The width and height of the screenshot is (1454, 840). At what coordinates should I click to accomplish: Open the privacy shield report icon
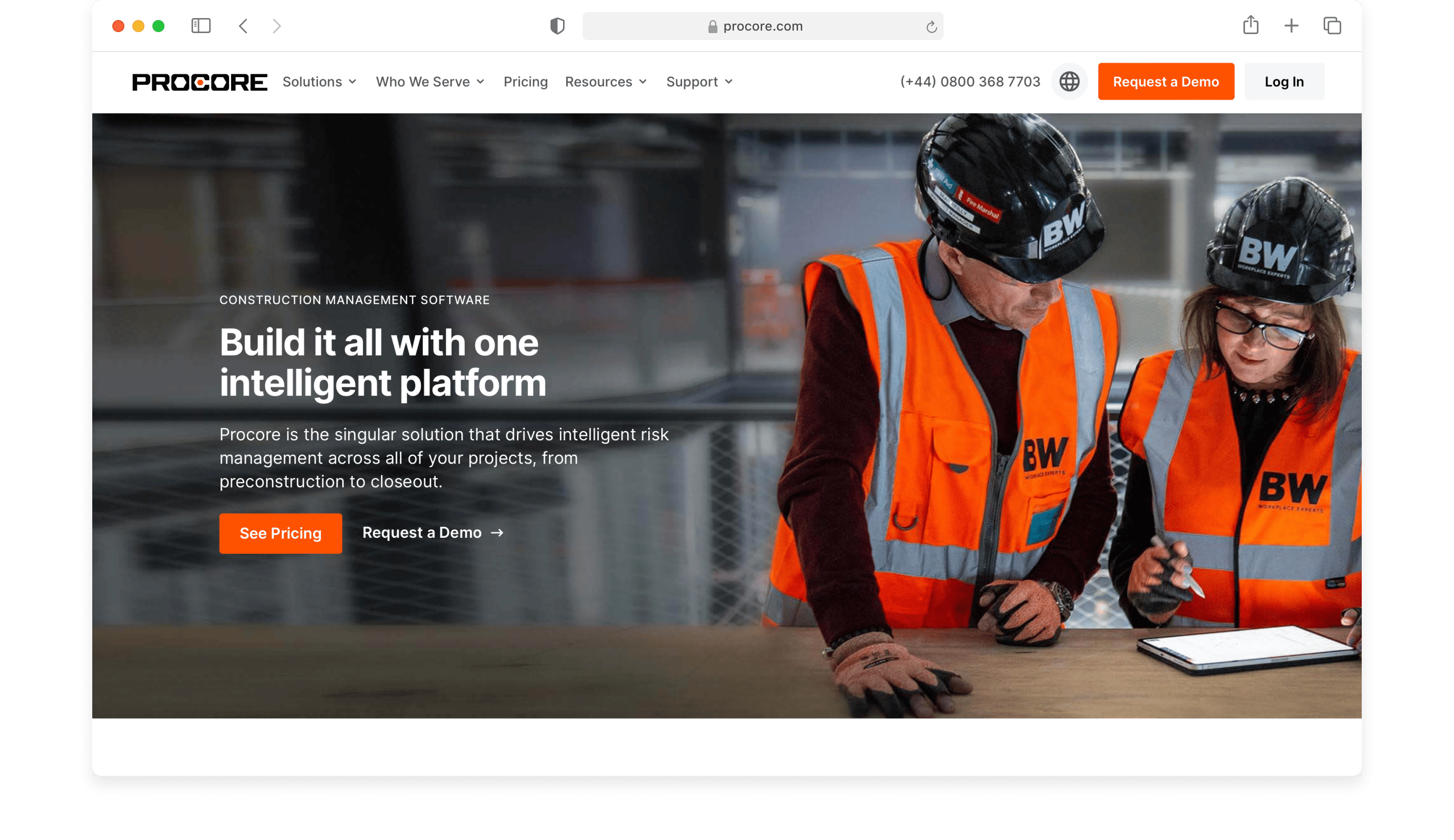click(557, 26)
